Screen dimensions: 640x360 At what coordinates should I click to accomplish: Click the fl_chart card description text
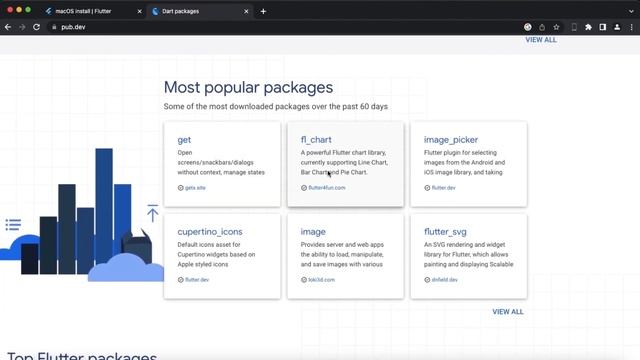(344, 162)
